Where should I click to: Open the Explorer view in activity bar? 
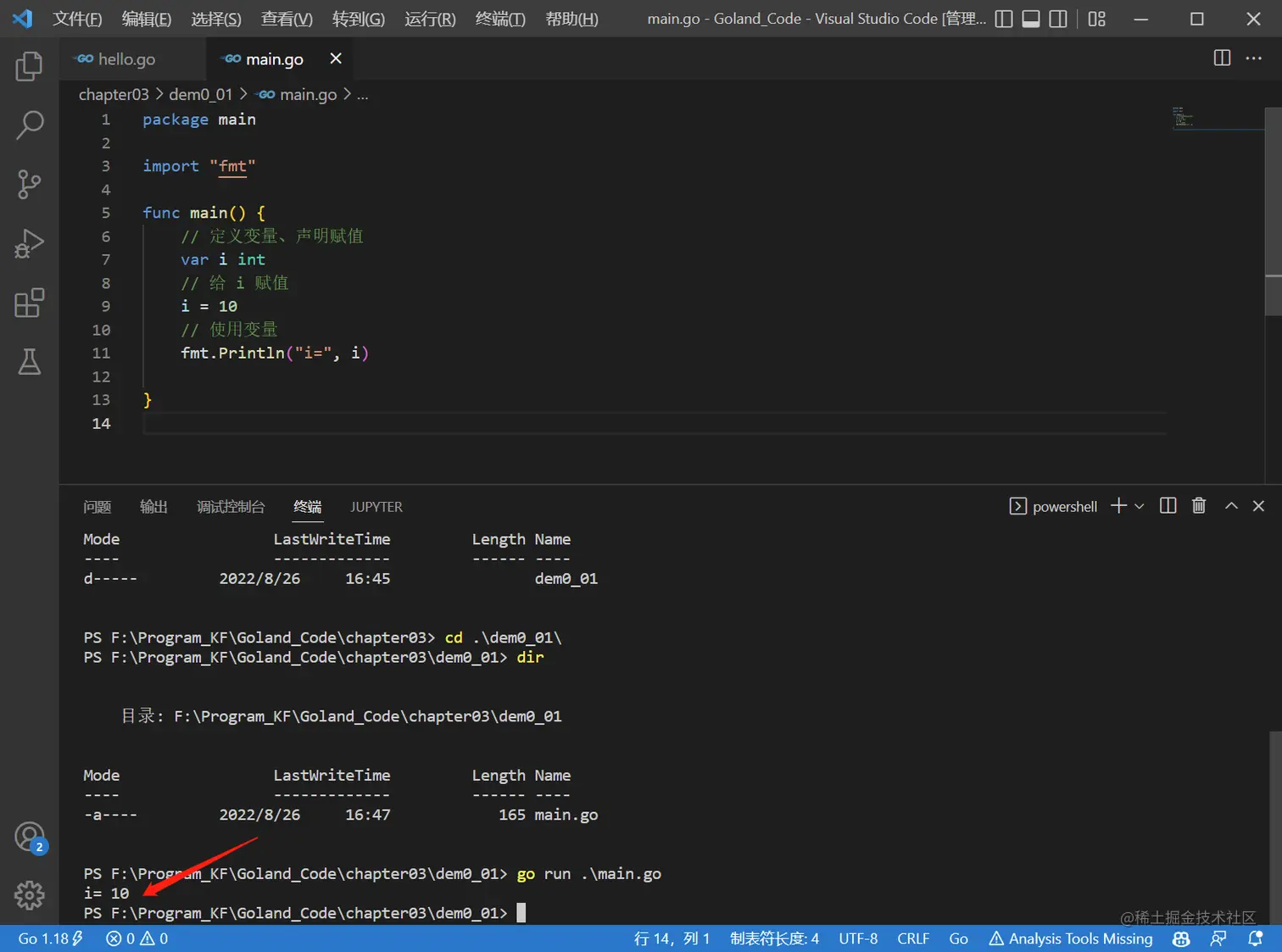coord(29,66)
